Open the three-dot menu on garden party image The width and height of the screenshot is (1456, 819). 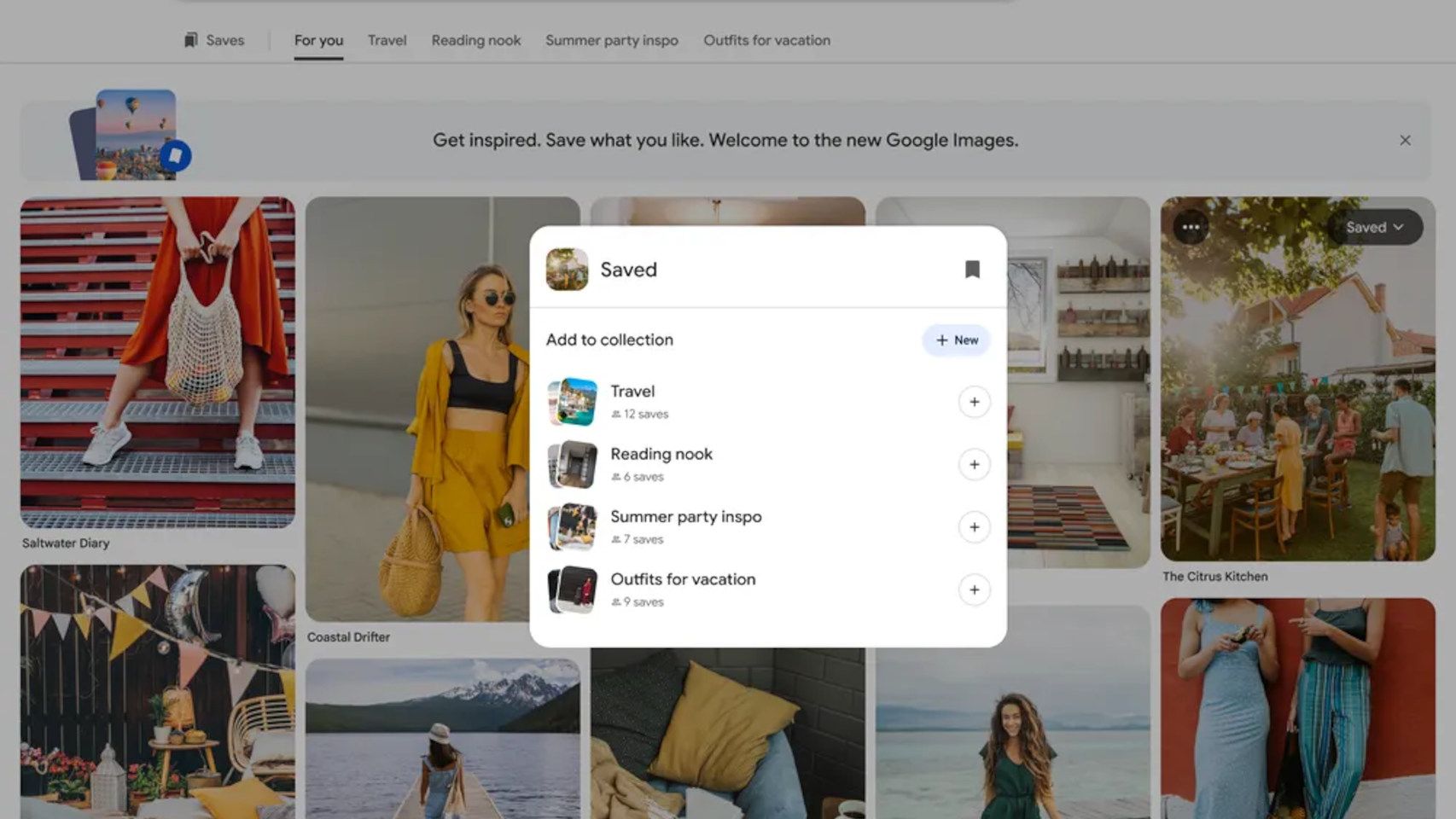pyautogui.click(x=1191, y=227)
